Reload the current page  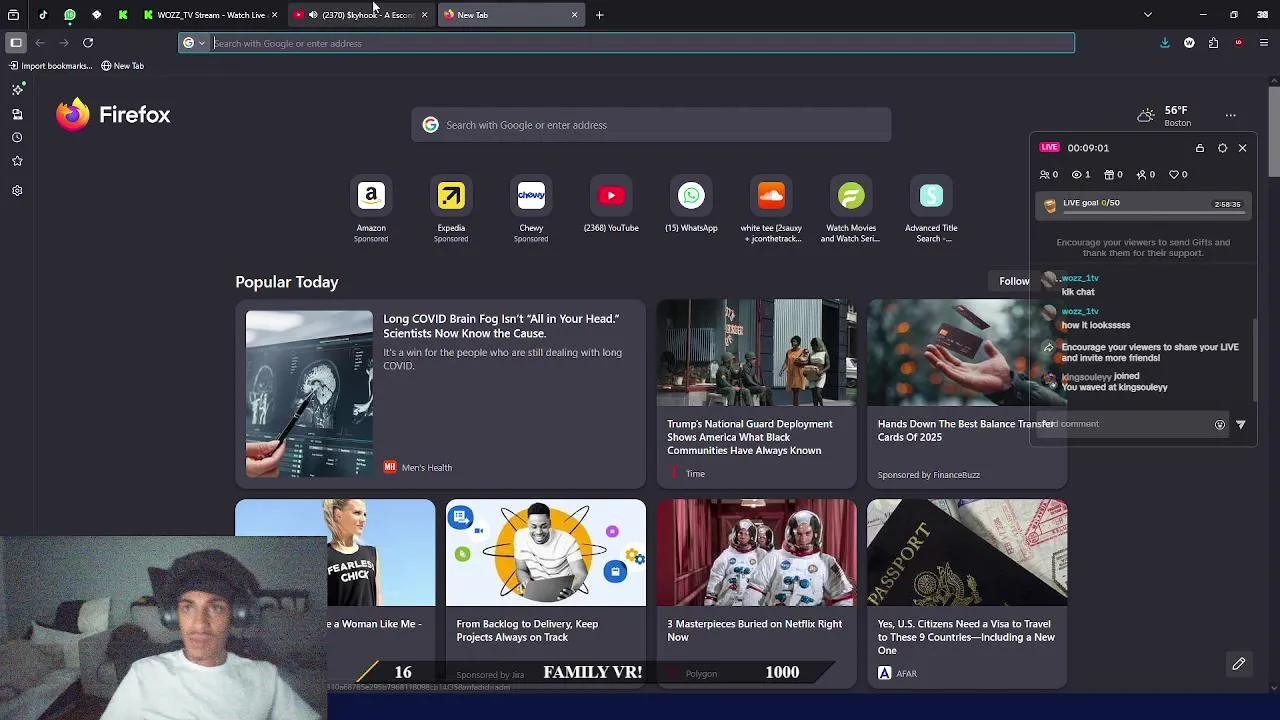[88, 43]
